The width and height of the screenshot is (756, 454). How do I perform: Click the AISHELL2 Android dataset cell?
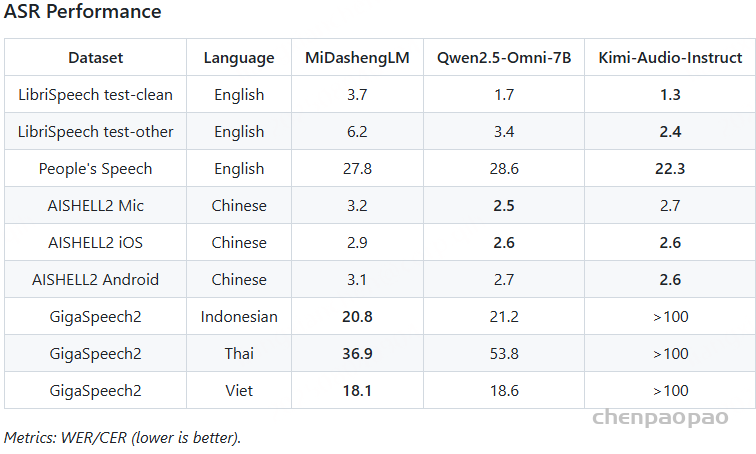[x=95, y=280]
